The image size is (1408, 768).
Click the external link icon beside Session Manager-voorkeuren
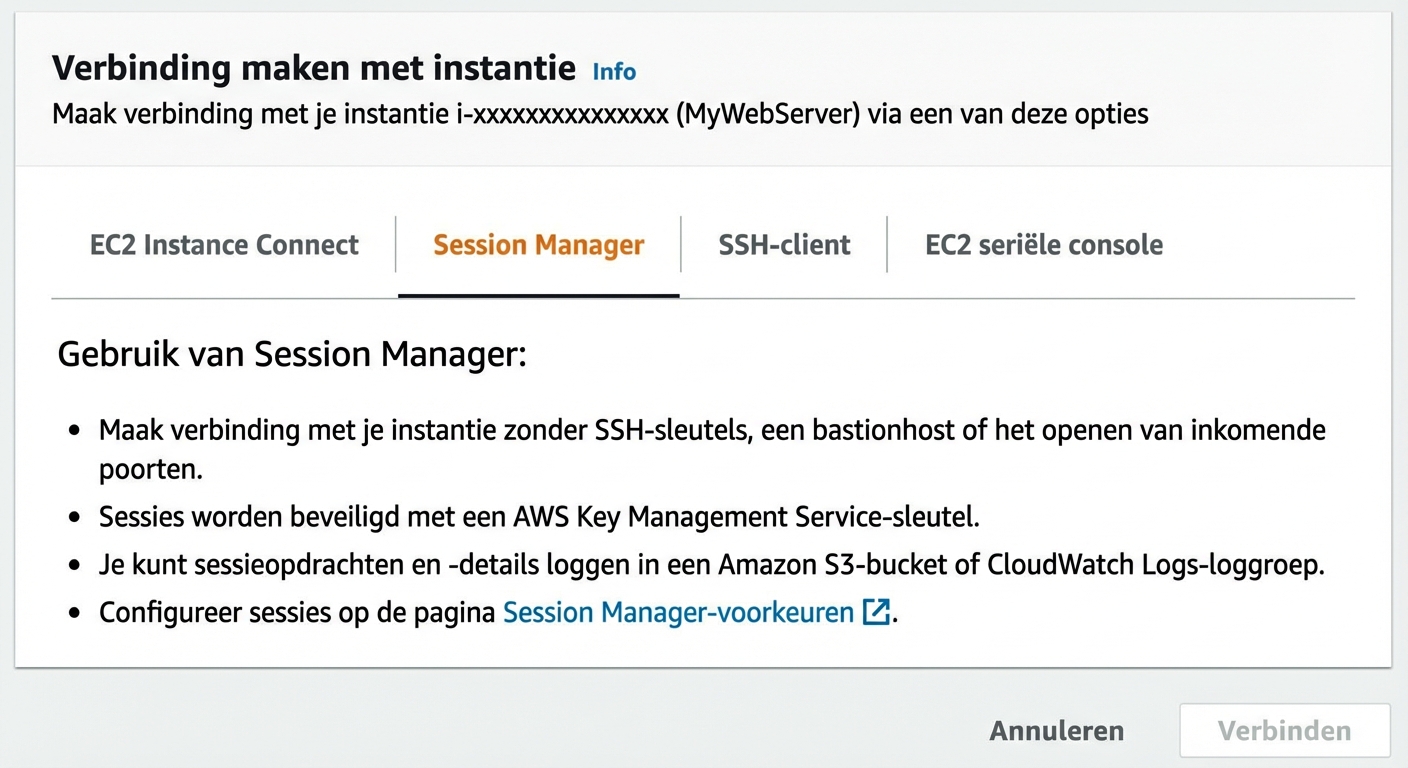pyautogui.click(x=877, y=612)
